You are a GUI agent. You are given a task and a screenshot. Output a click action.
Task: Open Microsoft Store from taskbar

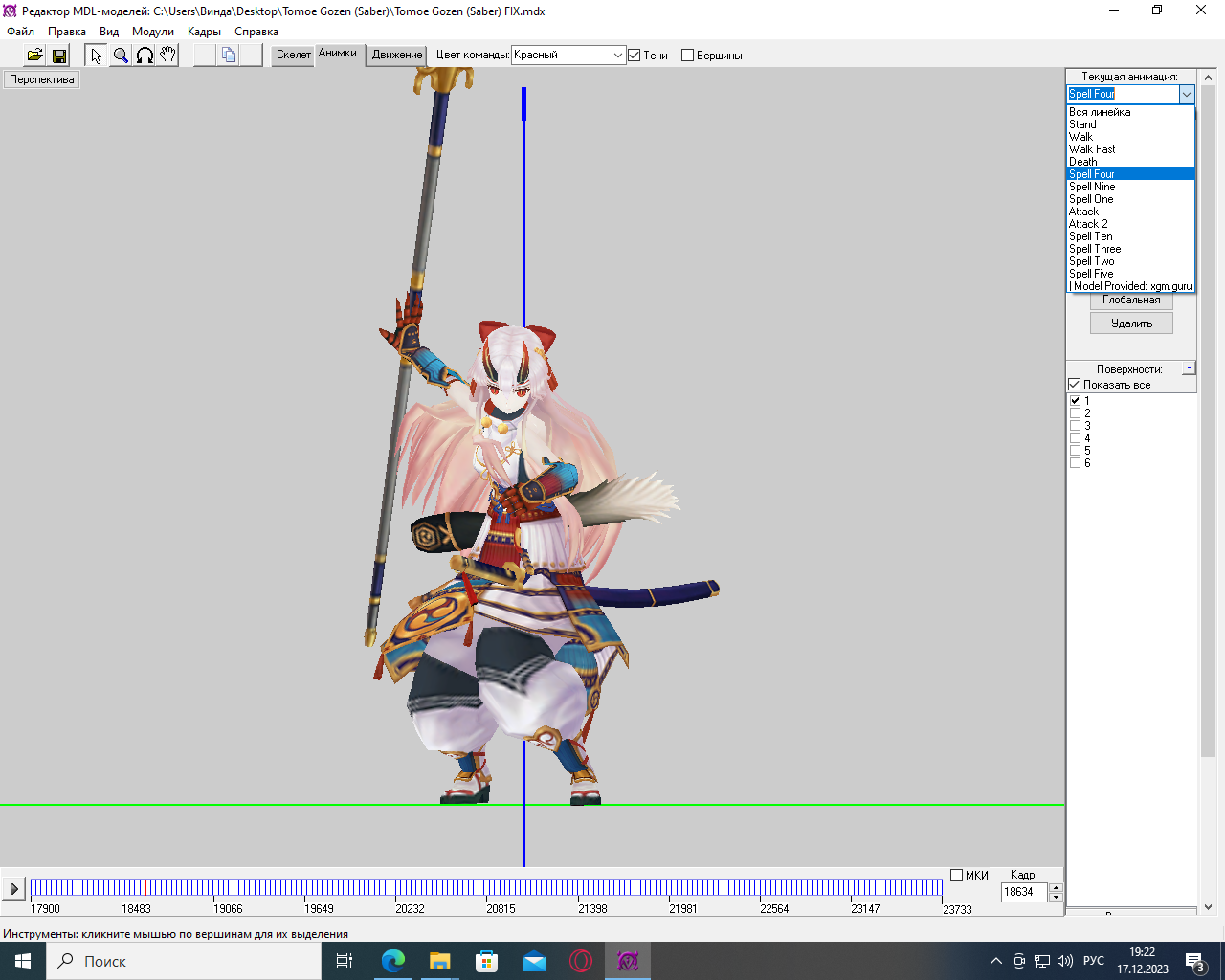[486, 961]
